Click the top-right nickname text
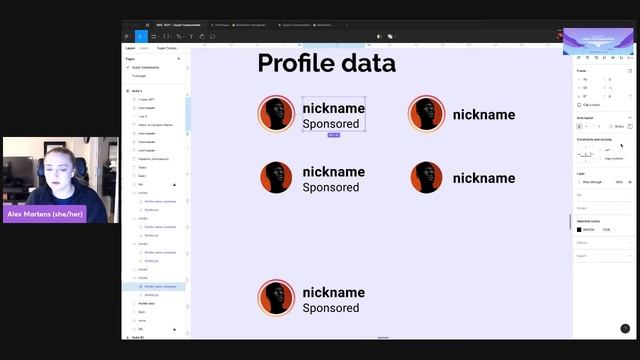 click(484, 115)
